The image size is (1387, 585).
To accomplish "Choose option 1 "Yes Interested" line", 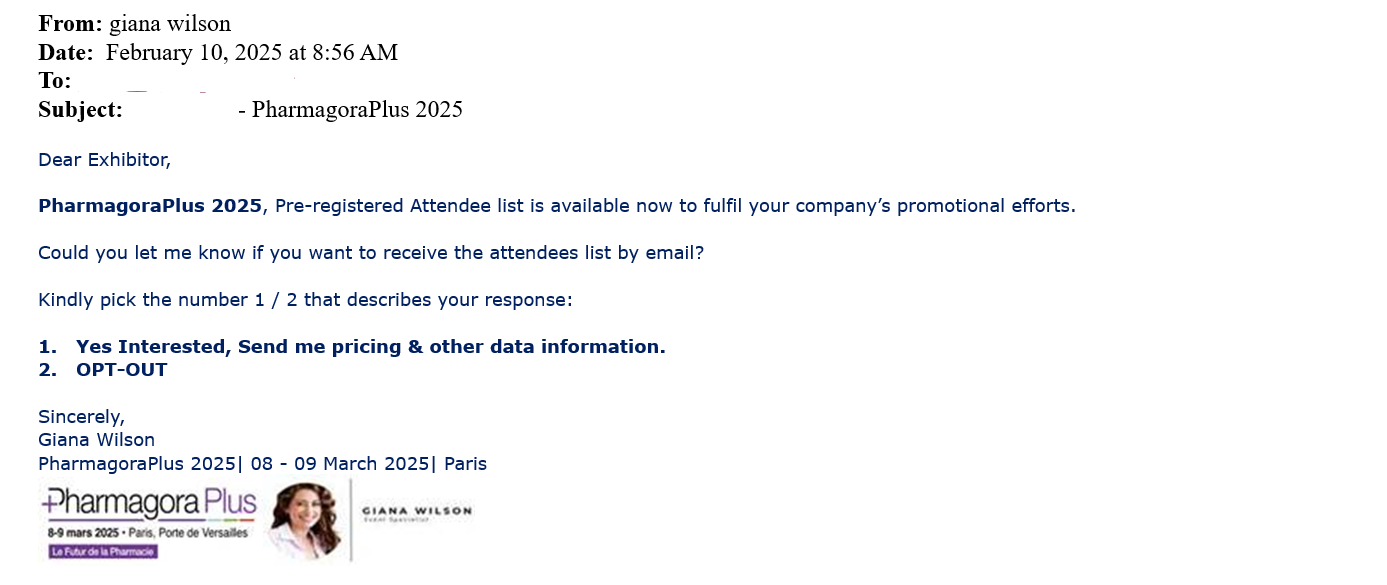I will click(x=370, y=346).
